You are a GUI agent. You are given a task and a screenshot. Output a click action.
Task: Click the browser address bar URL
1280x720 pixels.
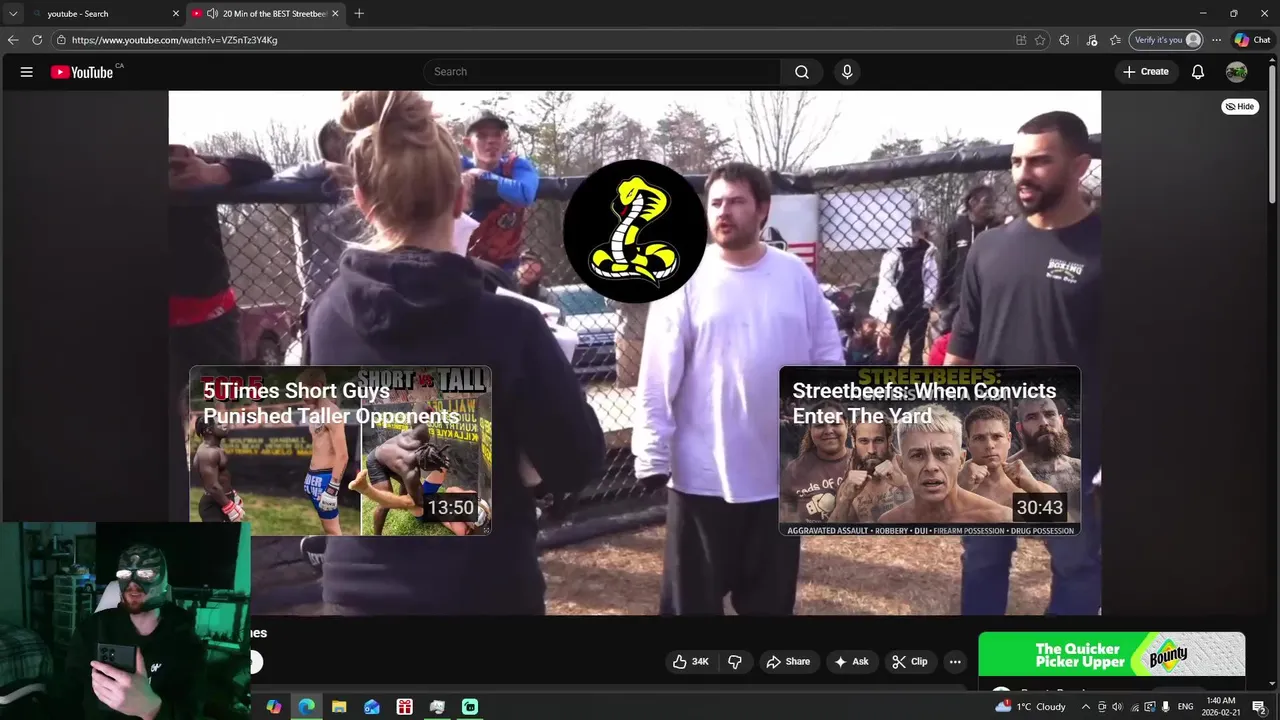(x=175, y=40)
